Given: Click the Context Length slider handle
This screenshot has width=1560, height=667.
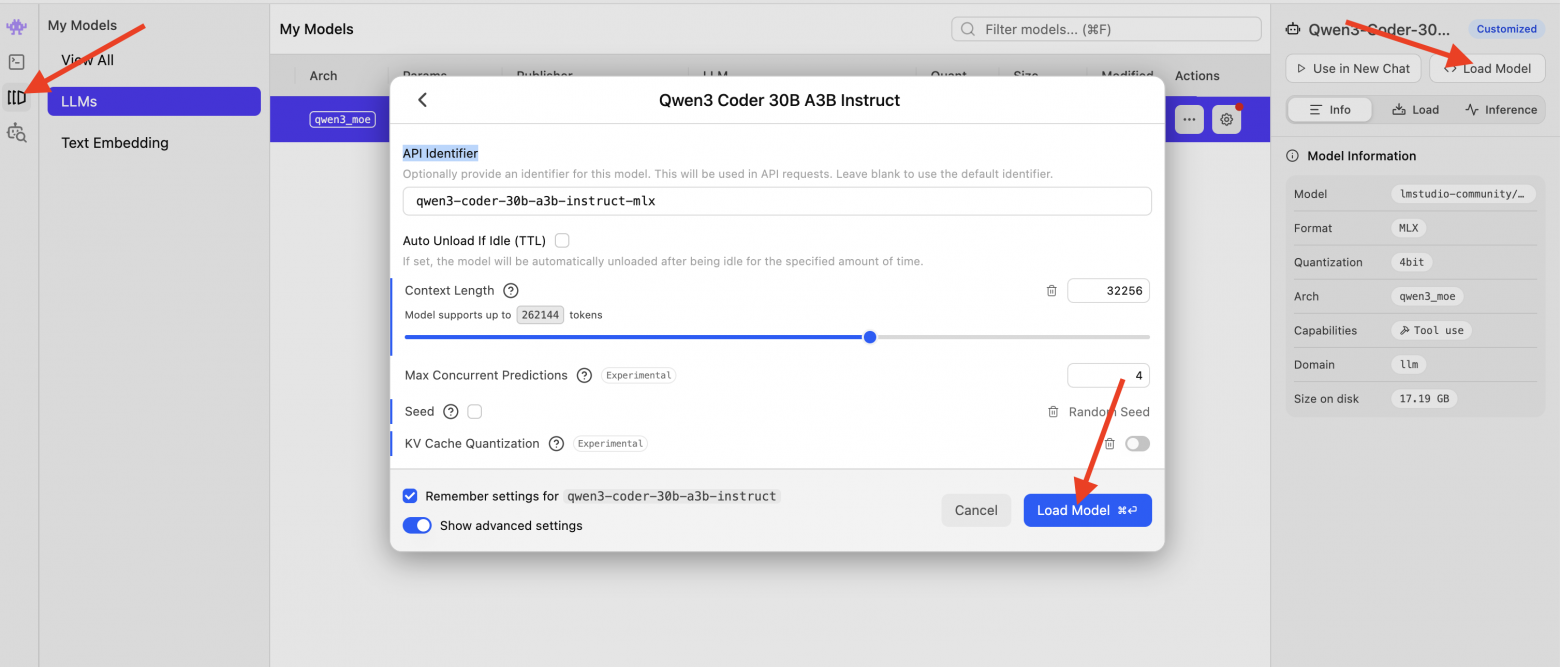Looking at the screenshot, I should coord(870,337).
